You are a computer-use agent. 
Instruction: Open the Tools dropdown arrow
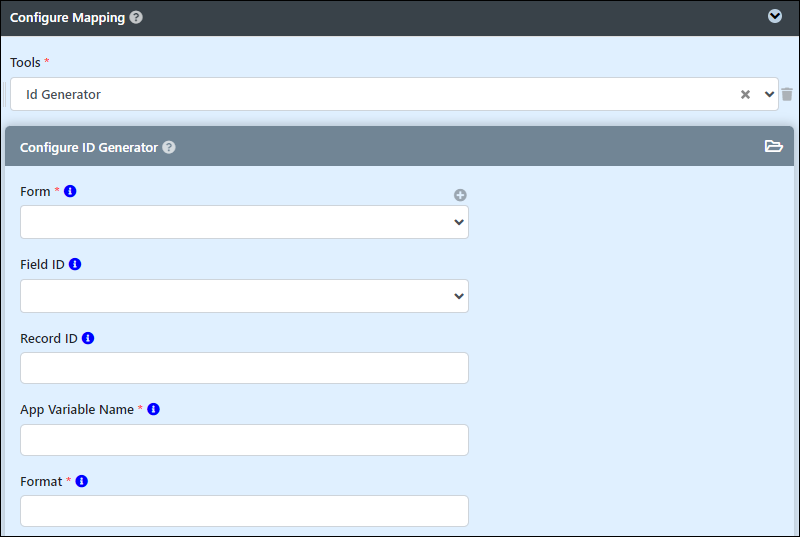coord(769,94)
